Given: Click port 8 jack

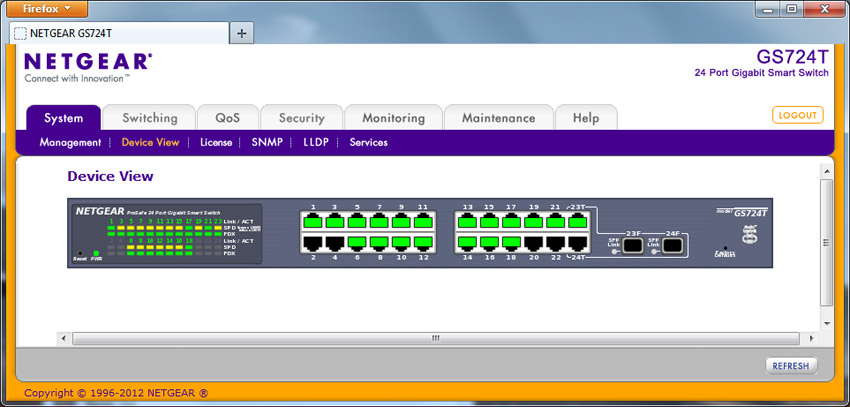Looking at the screenshot, I should pos(379,243).
